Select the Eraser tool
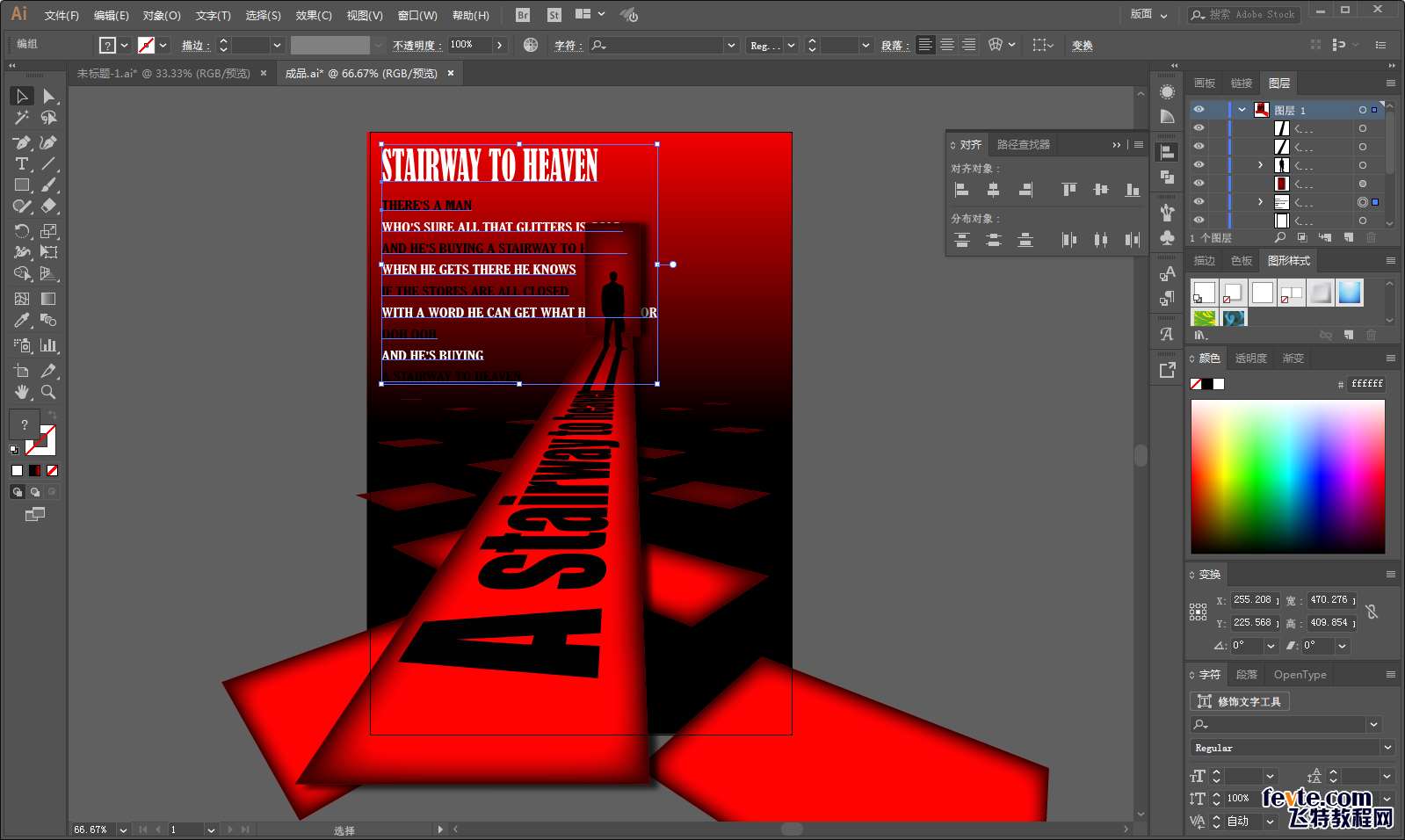Viewport: 1405px width, 840px height. point(49,206)
